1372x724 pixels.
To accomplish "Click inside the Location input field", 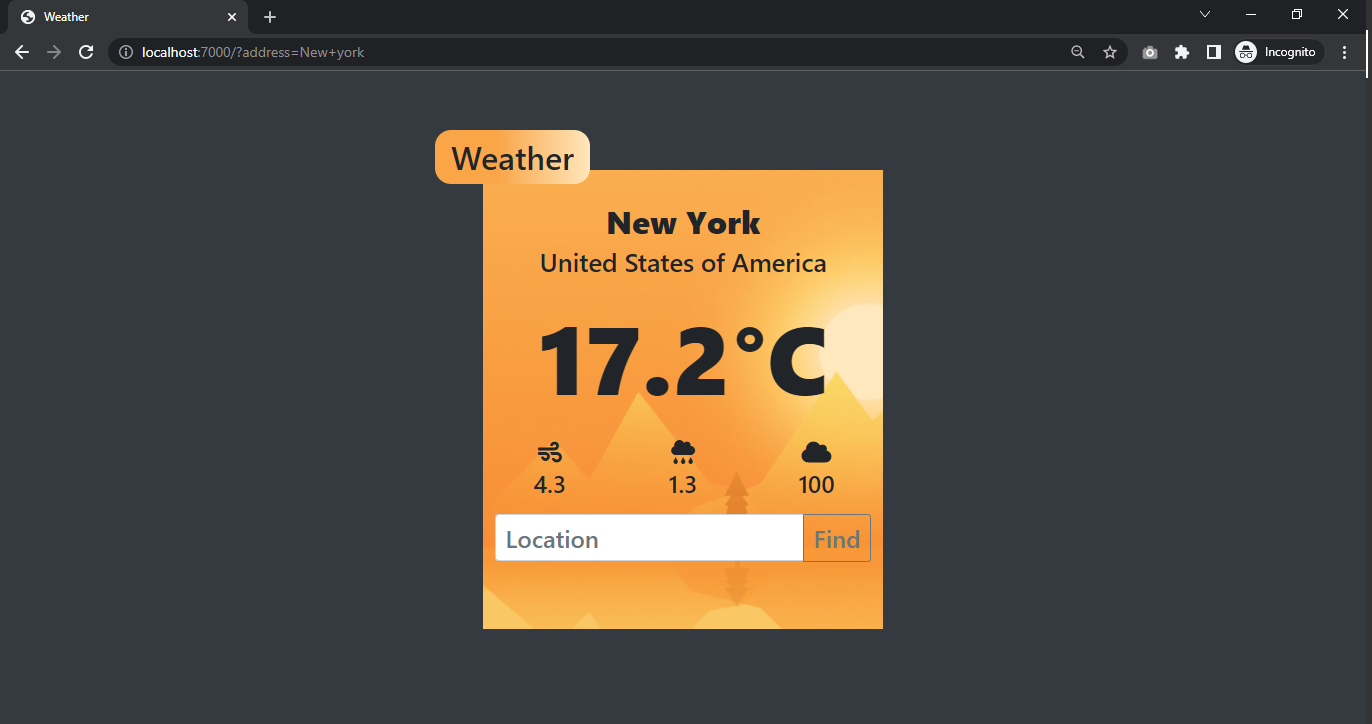I will coord(648,538).
